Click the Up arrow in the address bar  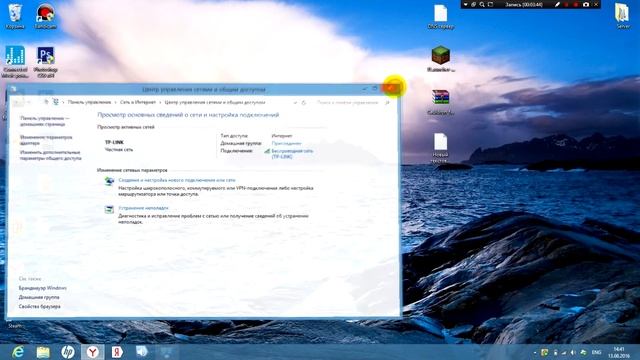click(46, 102)
